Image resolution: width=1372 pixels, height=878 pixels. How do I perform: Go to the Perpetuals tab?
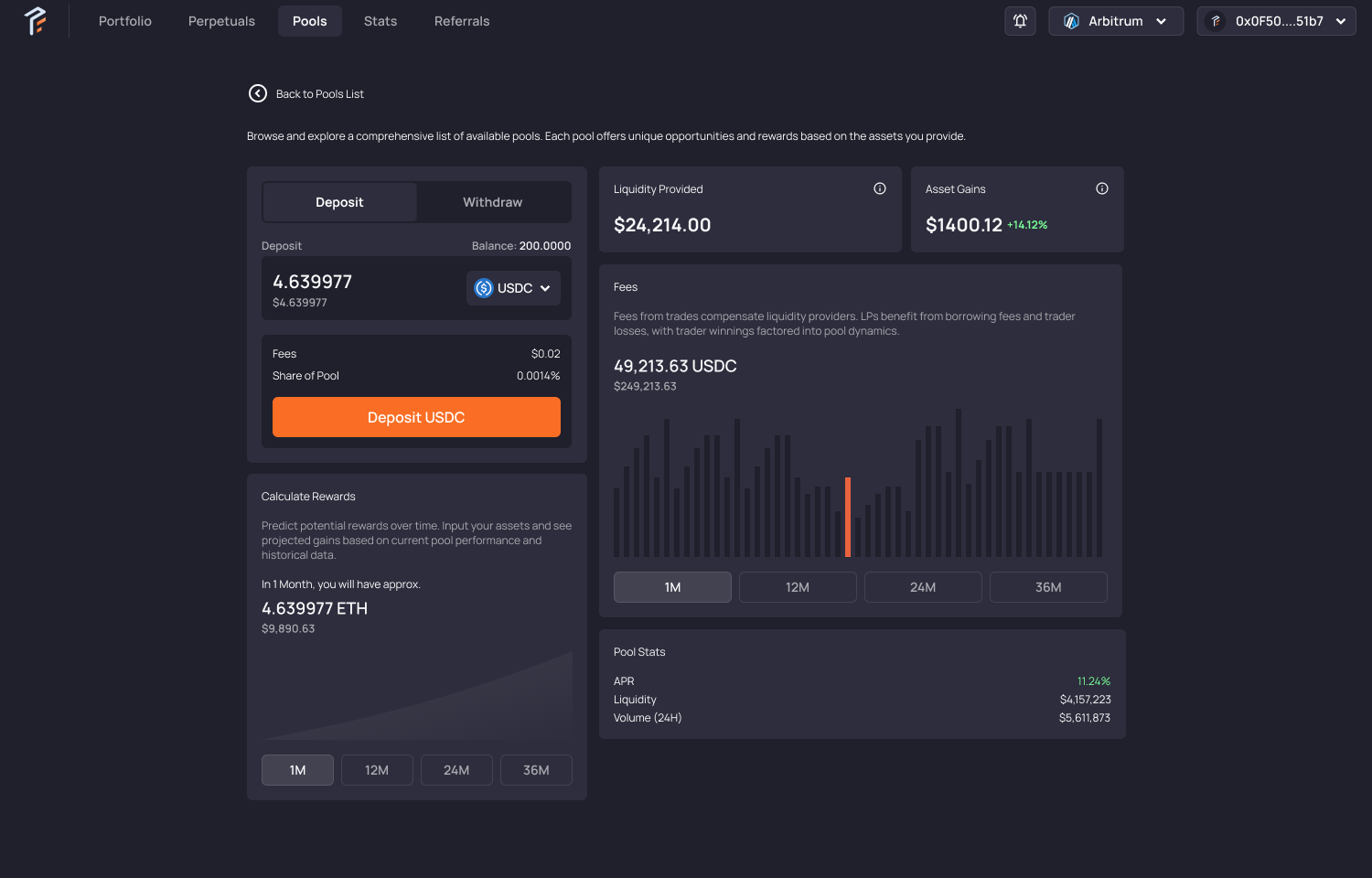tap(221, 21)
